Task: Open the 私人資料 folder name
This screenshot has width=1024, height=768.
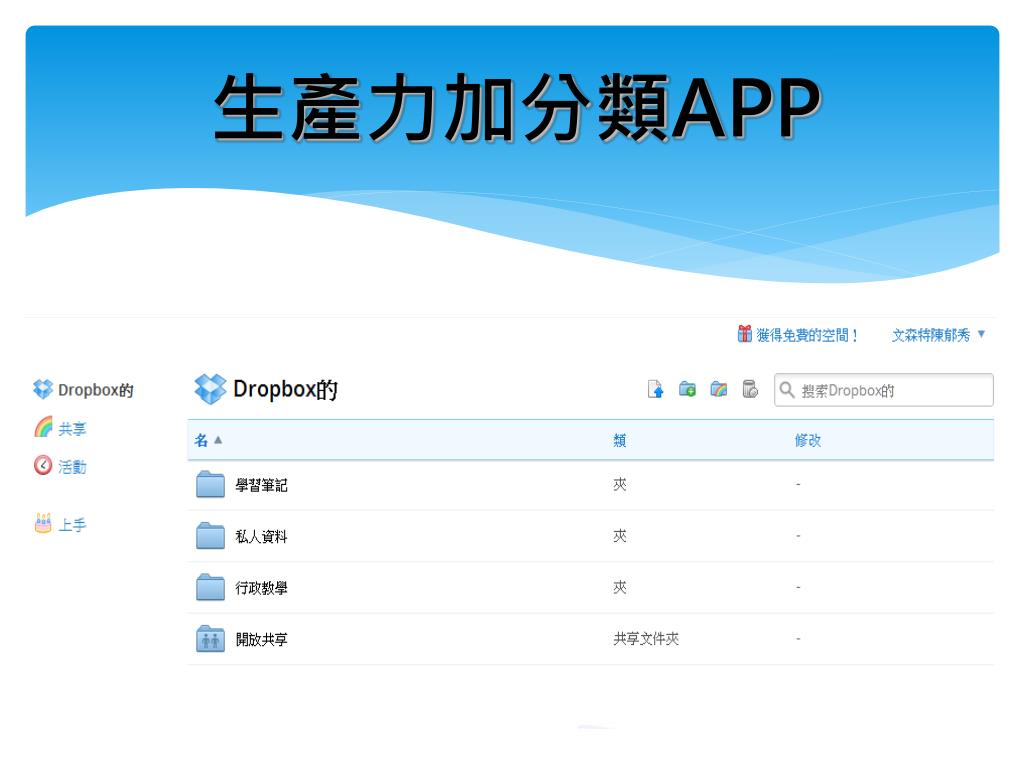Action: coord(261,537)
